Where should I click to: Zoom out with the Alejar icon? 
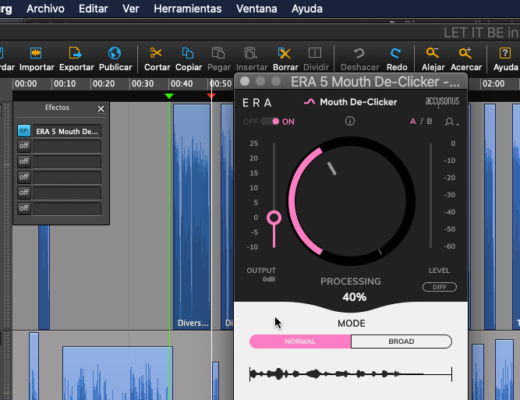pos(432,53)
